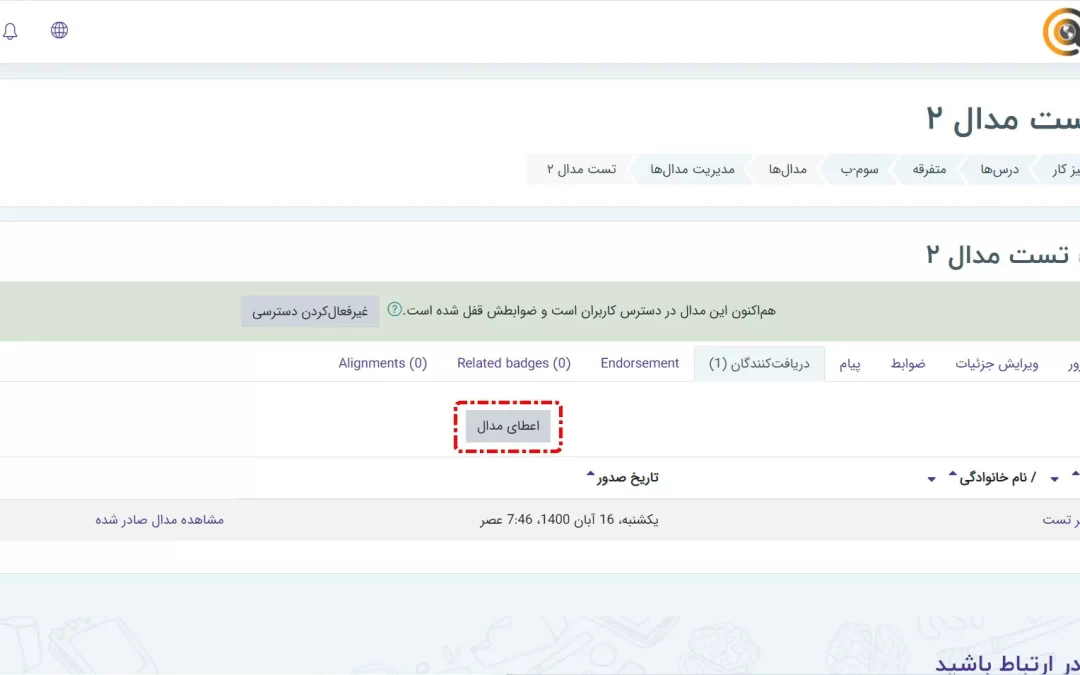Go to درس‌ها breadcrumb link

point(999,169)
